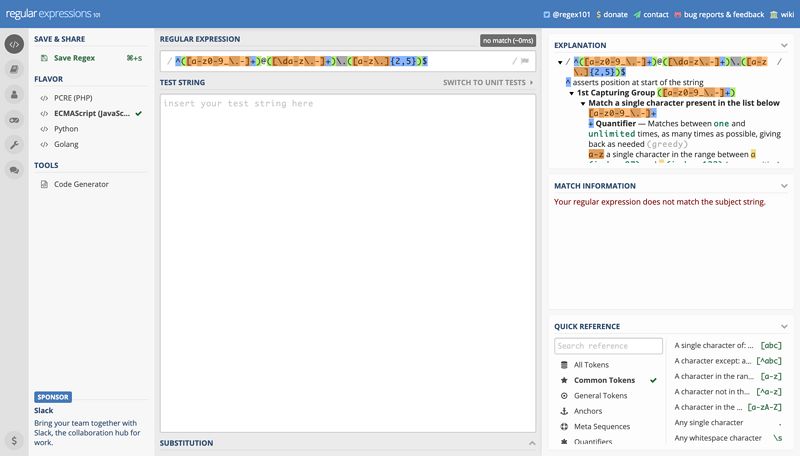
Task: Click the Anchors anchor icon
Action: point(564,411)
